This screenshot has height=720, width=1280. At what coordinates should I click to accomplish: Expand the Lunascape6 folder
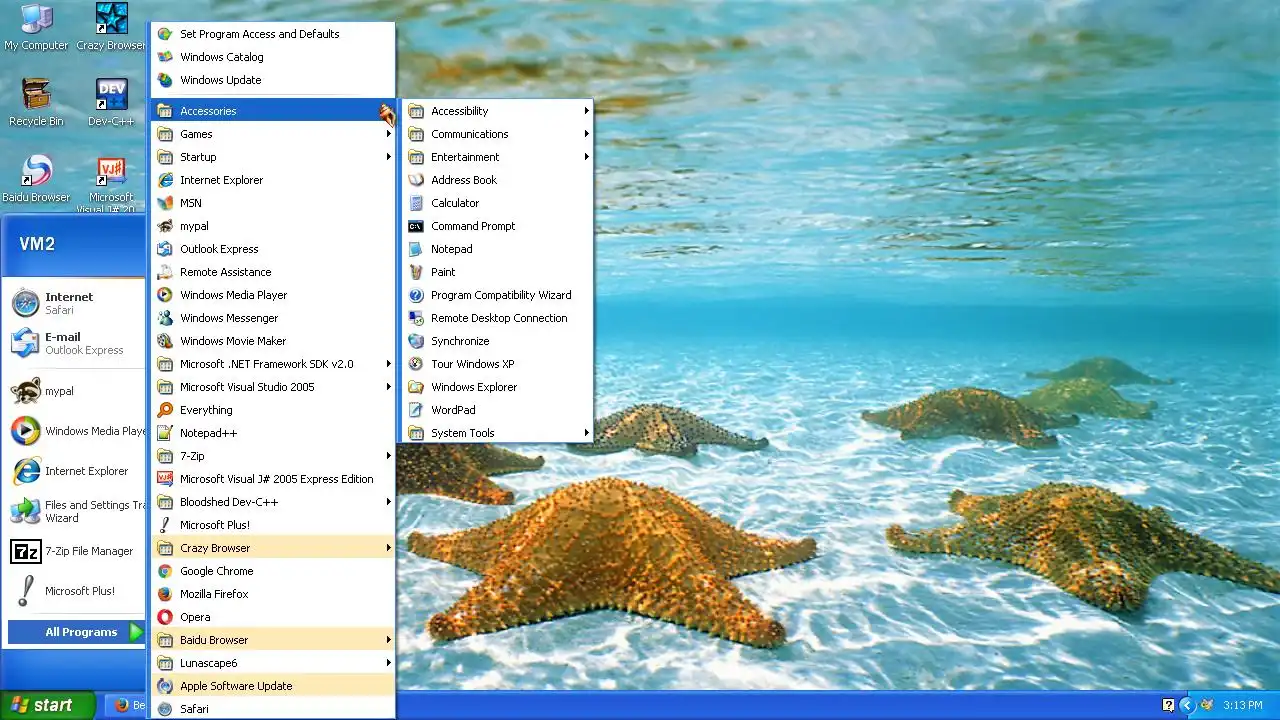pyautogui.click(x=273, y=663)
